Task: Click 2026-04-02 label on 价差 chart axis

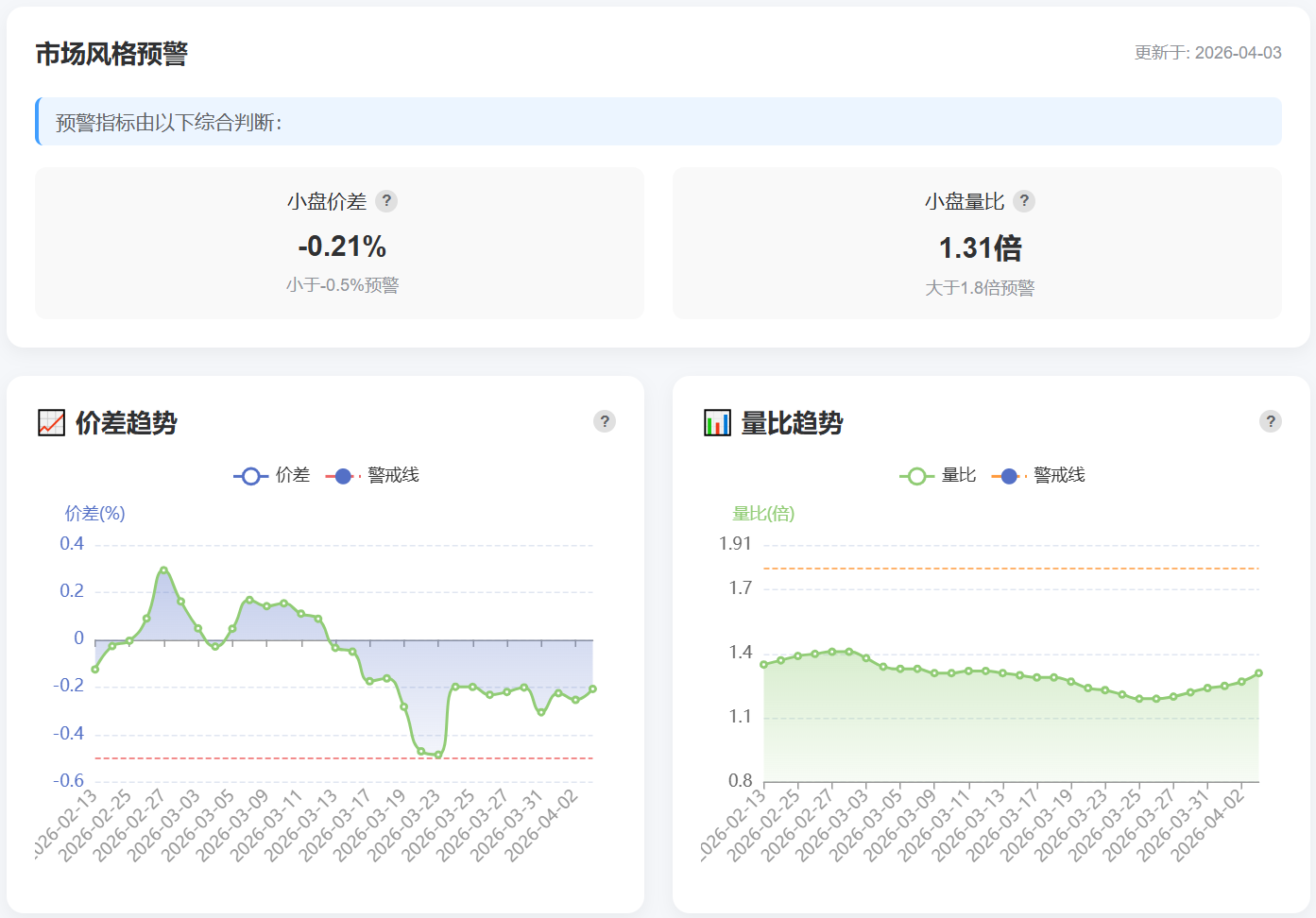Action: [x=541, y=826]
